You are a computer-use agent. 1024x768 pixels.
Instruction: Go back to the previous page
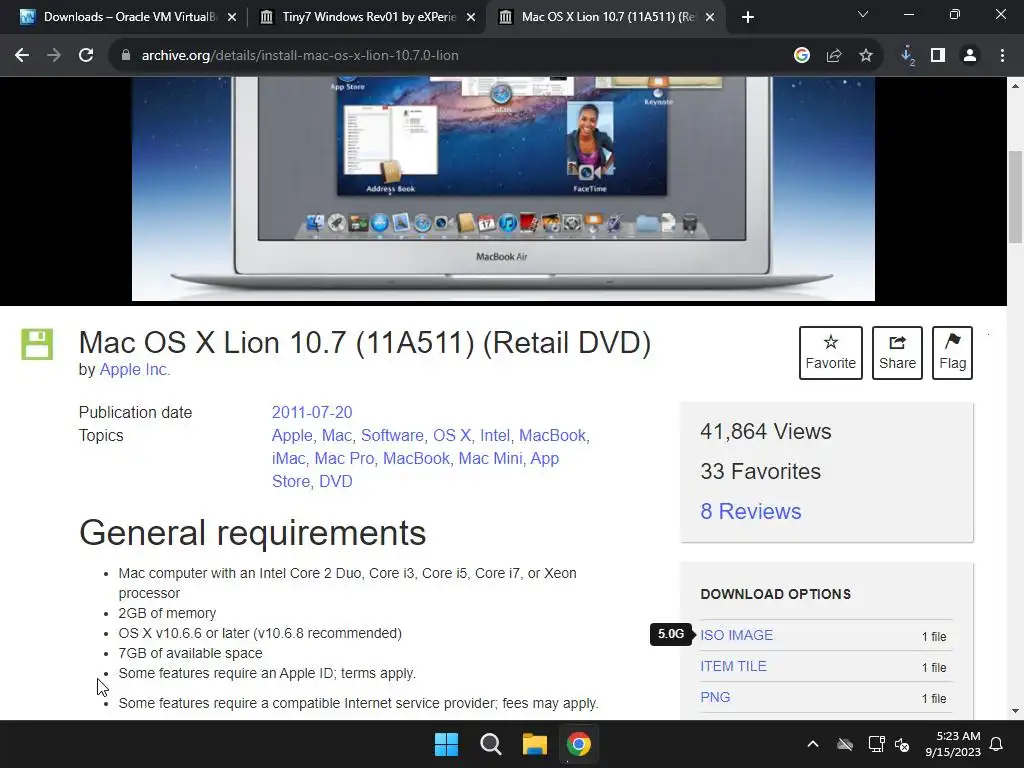pos(22,56)
